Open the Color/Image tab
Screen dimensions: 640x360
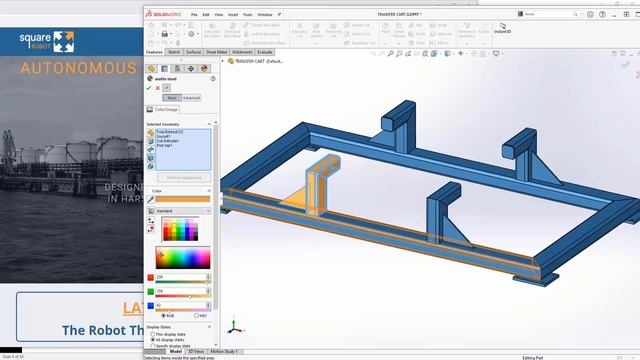[162, 109]
